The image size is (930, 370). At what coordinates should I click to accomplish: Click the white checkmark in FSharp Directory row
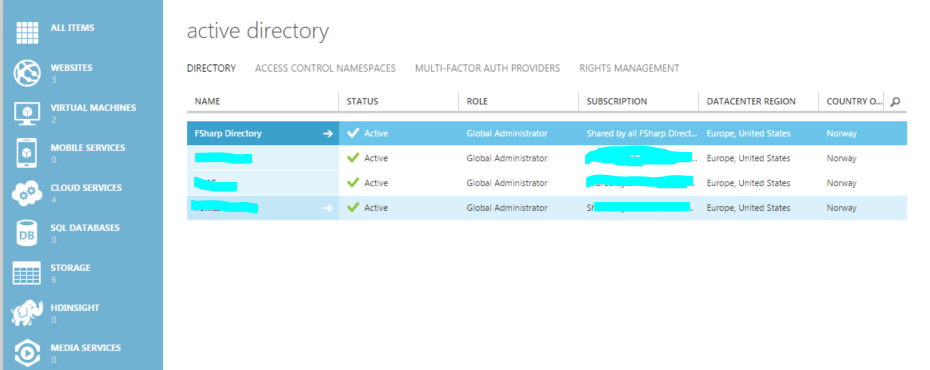[353, 133]
